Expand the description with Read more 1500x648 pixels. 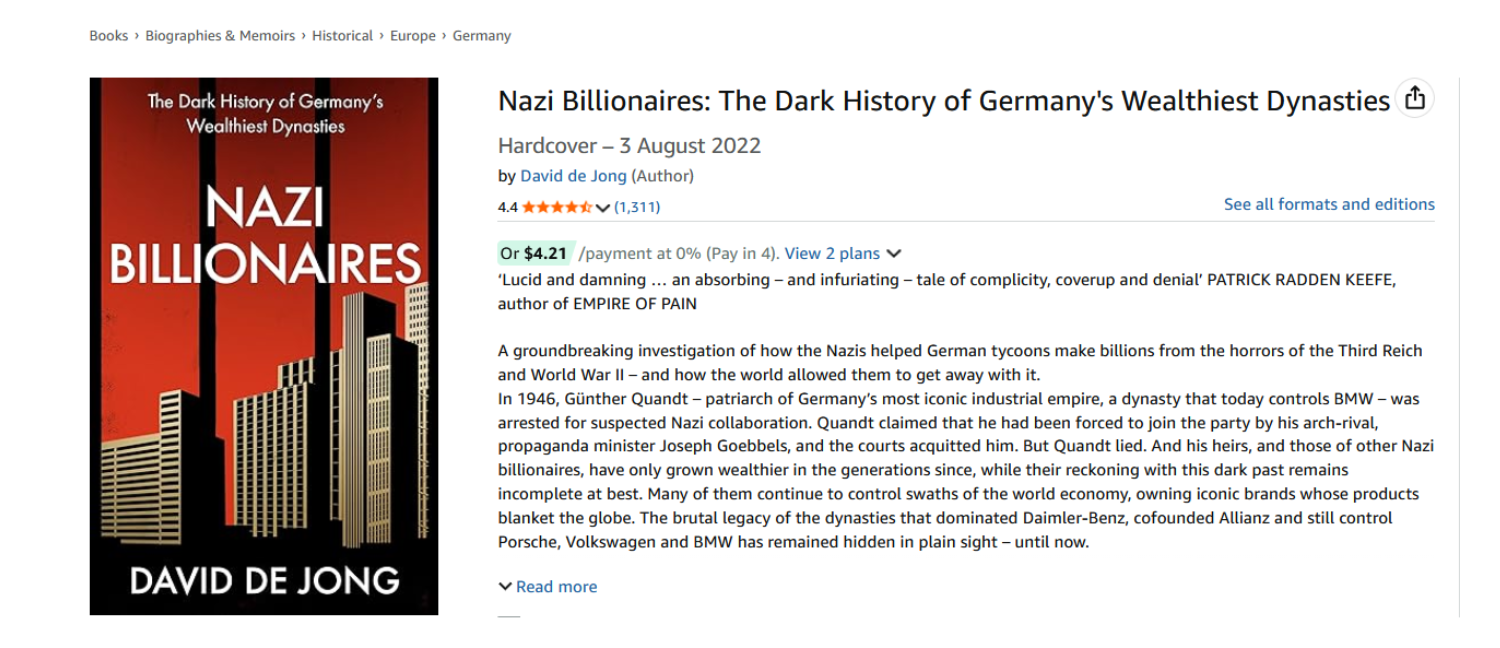coord(548,587)
